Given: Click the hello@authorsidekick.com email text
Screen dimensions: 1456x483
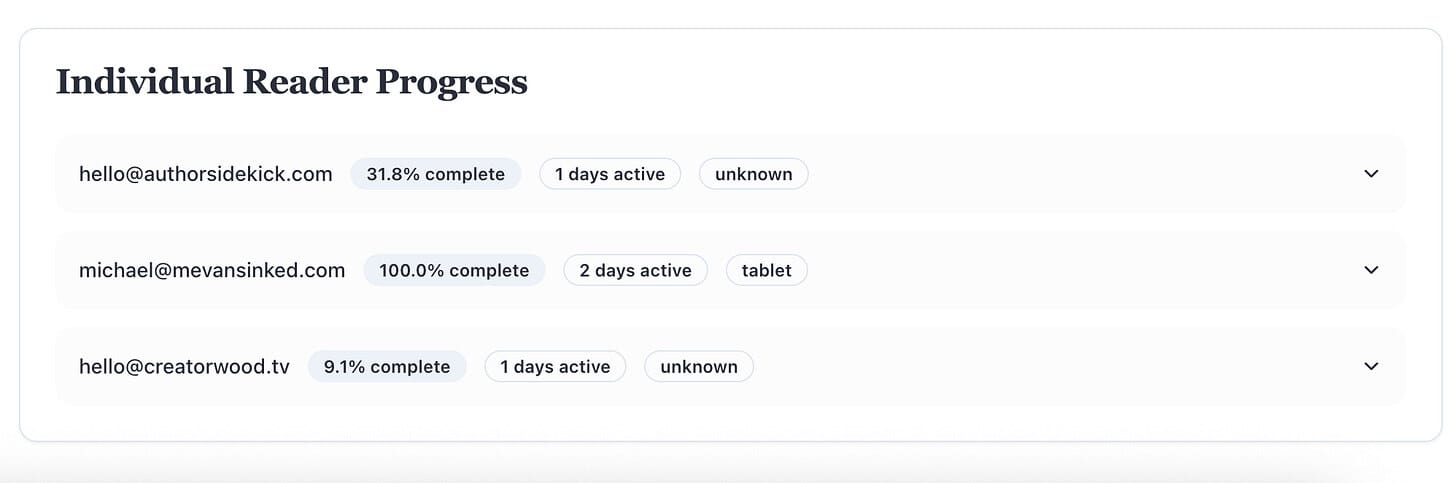Looking at the screenshot, I should (x=205, y=174).
